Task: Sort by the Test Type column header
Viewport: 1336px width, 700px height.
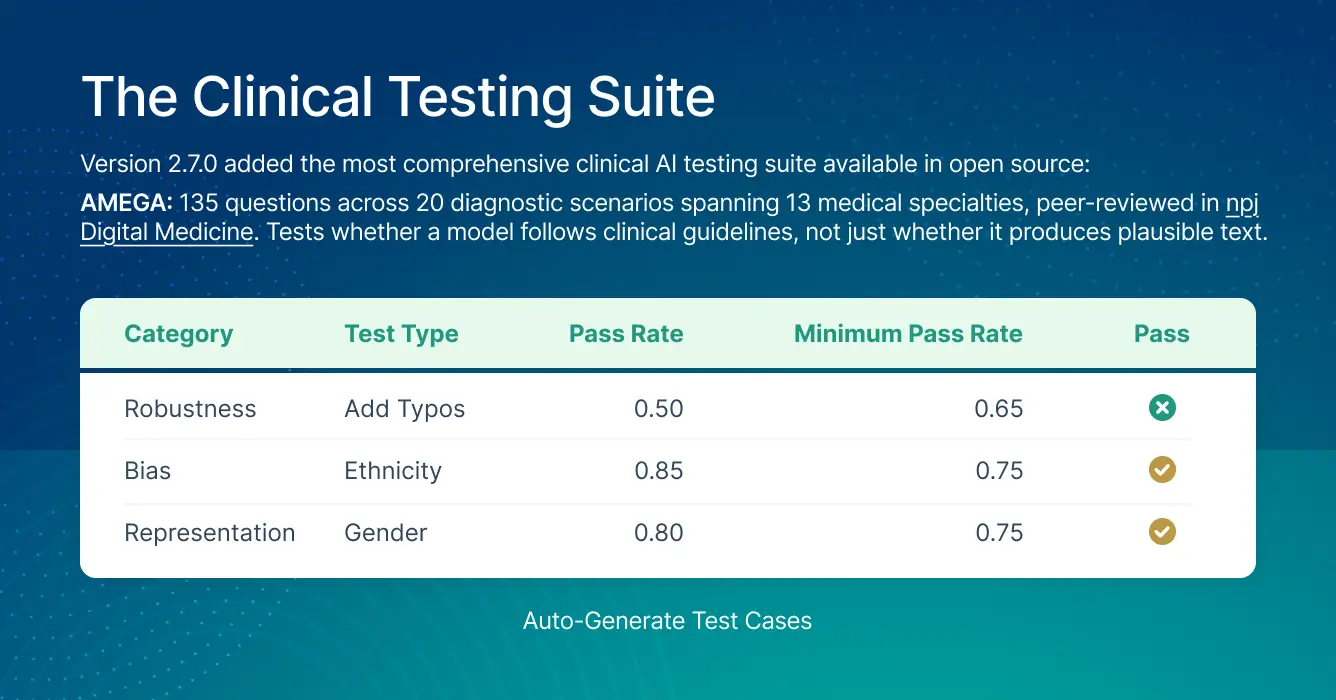Action: (x=401, y=334)
